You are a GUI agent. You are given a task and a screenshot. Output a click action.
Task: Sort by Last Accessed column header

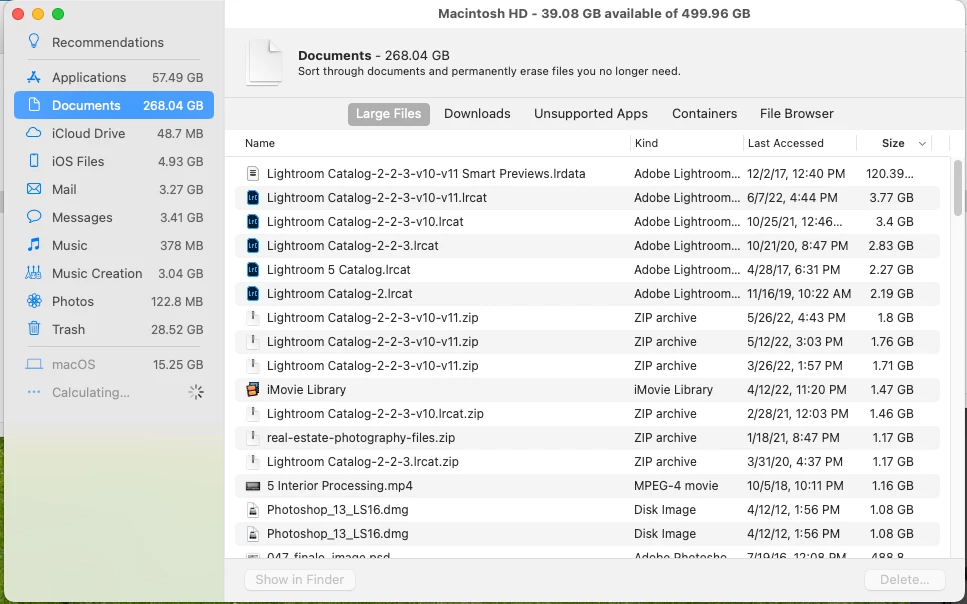(x=786, y=143)
